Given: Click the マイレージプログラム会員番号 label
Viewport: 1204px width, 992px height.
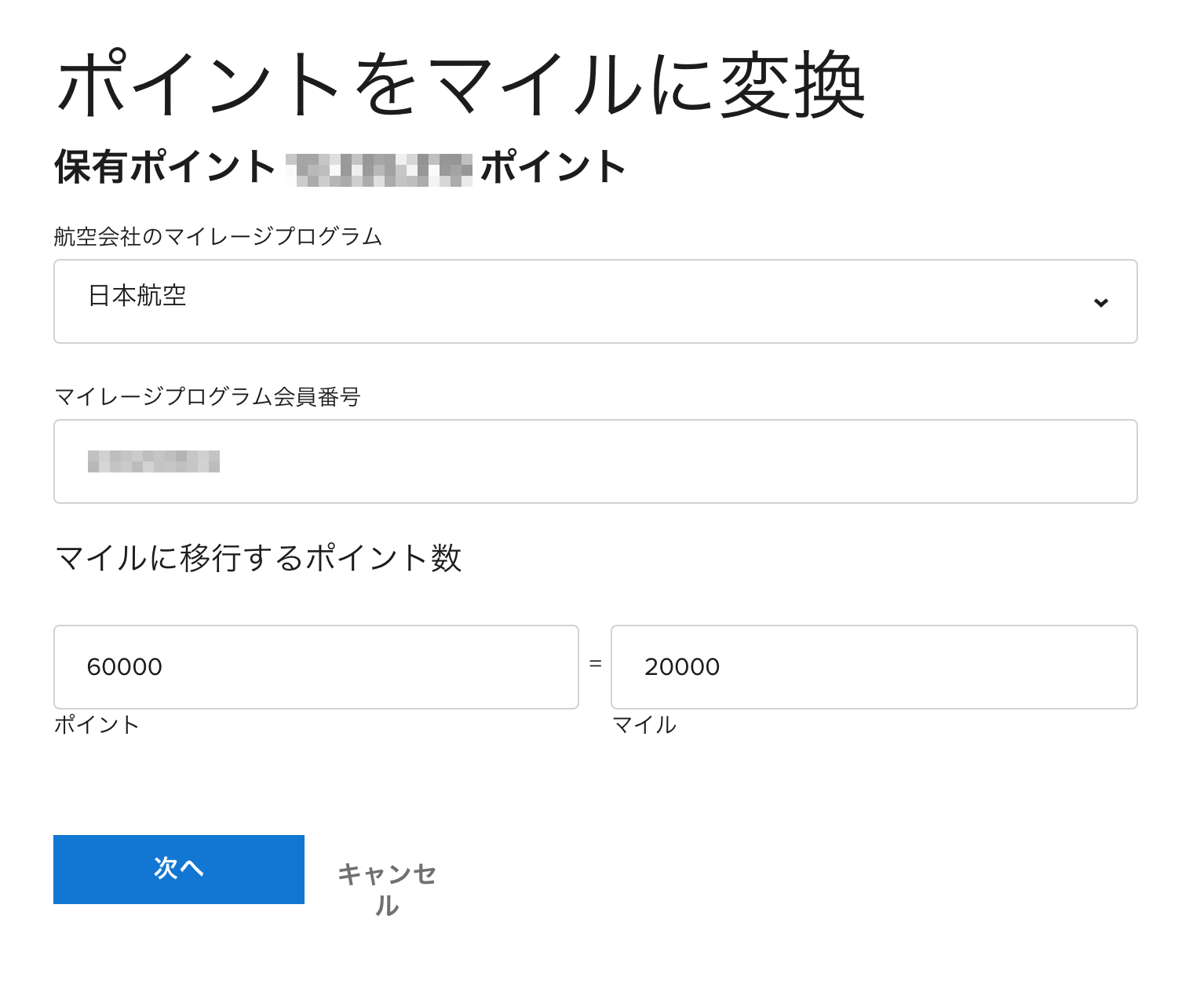Looking at the screenshot, I should (x=207, y=396).
